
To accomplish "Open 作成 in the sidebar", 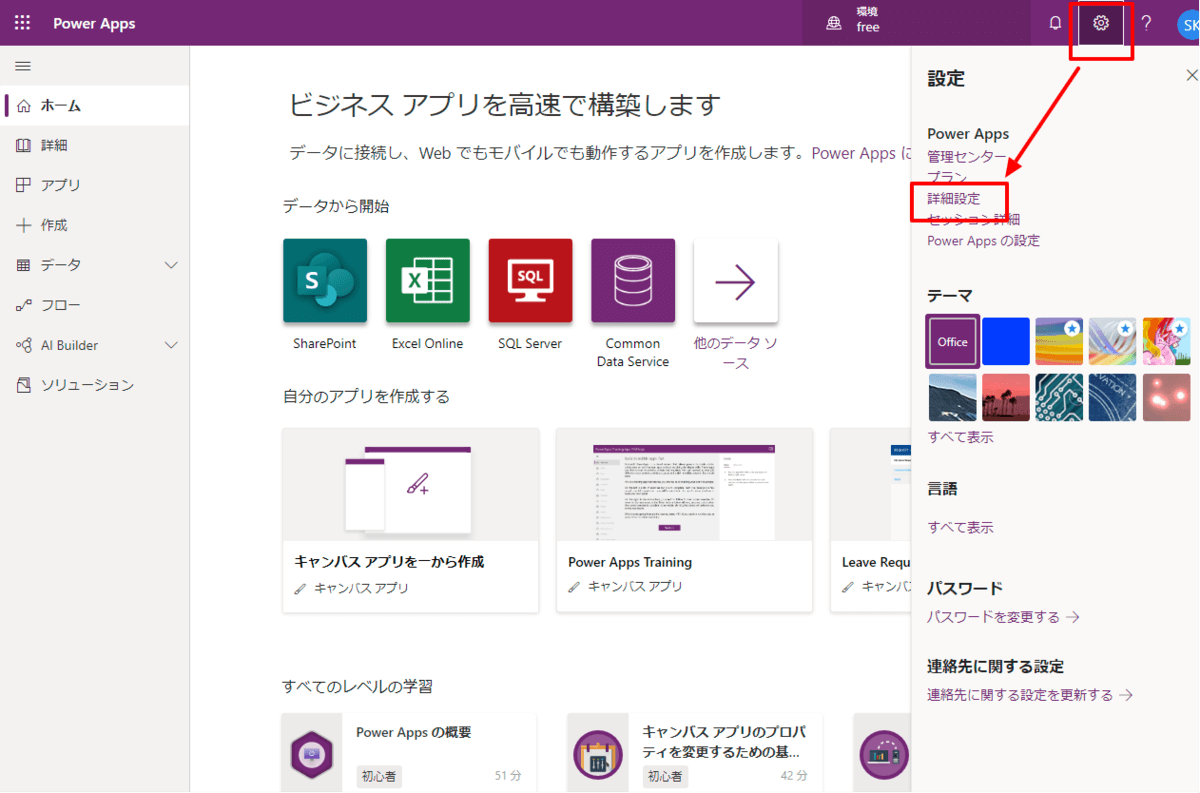I will click(x=95, y=225).
